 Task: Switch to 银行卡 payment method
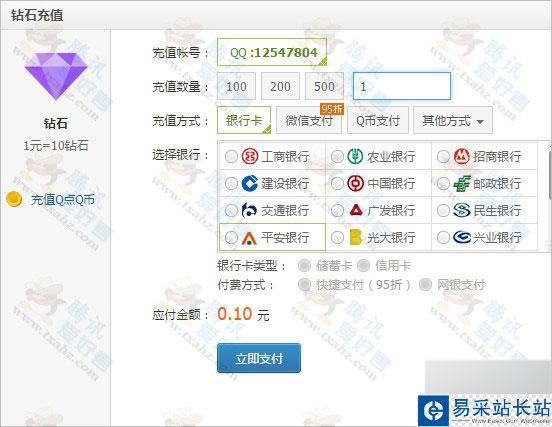(x=244, y=120)
